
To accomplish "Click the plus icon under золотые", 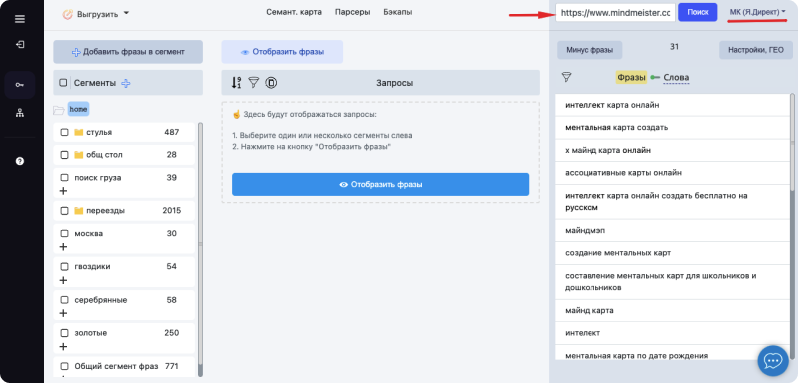I will point(64,346).
